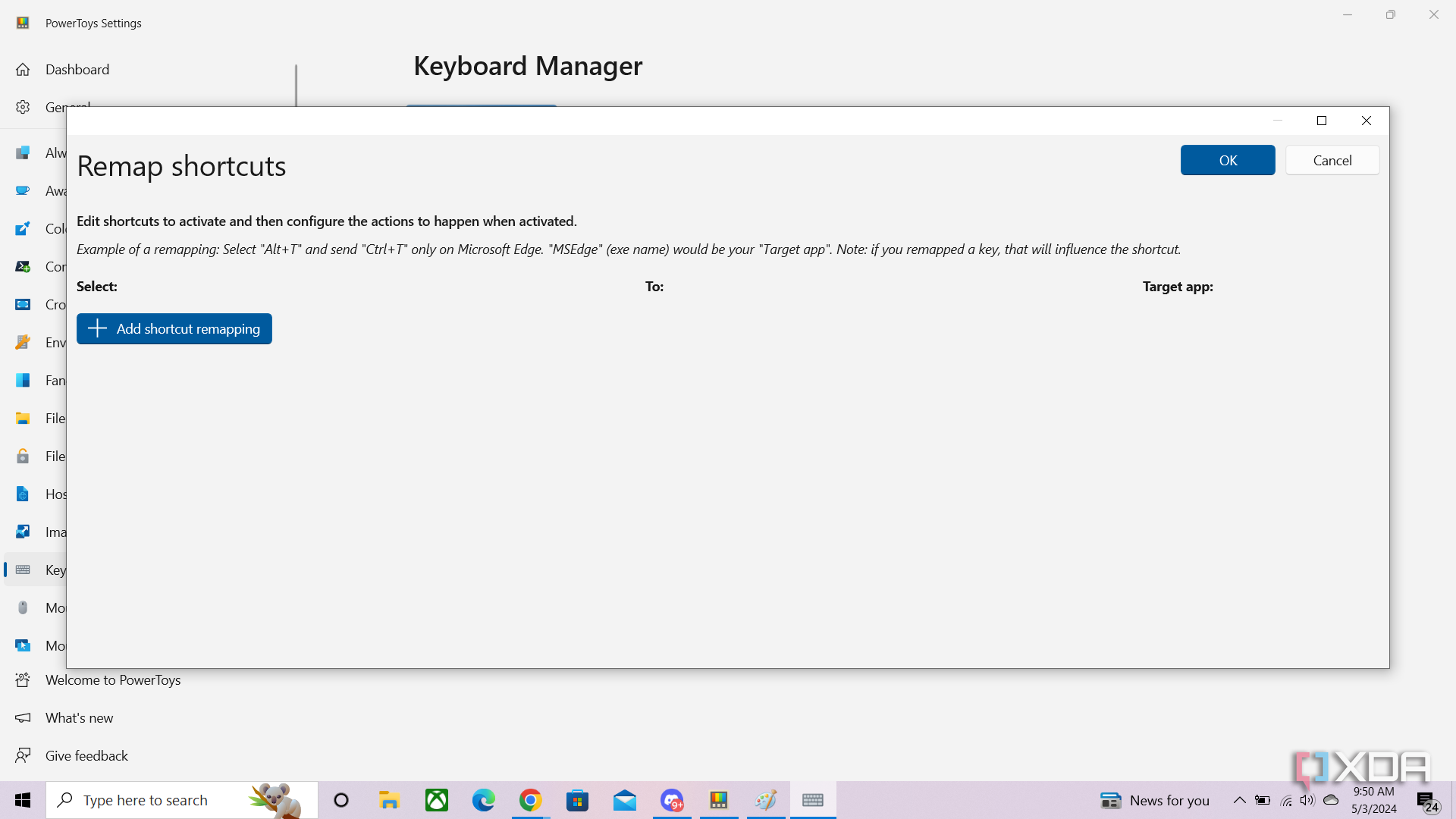Image resolution: width=1456 pixels, height=819 pixels.
Task: Click the Welcome to PowerToys icon
Action: click(x=23, y=679)
